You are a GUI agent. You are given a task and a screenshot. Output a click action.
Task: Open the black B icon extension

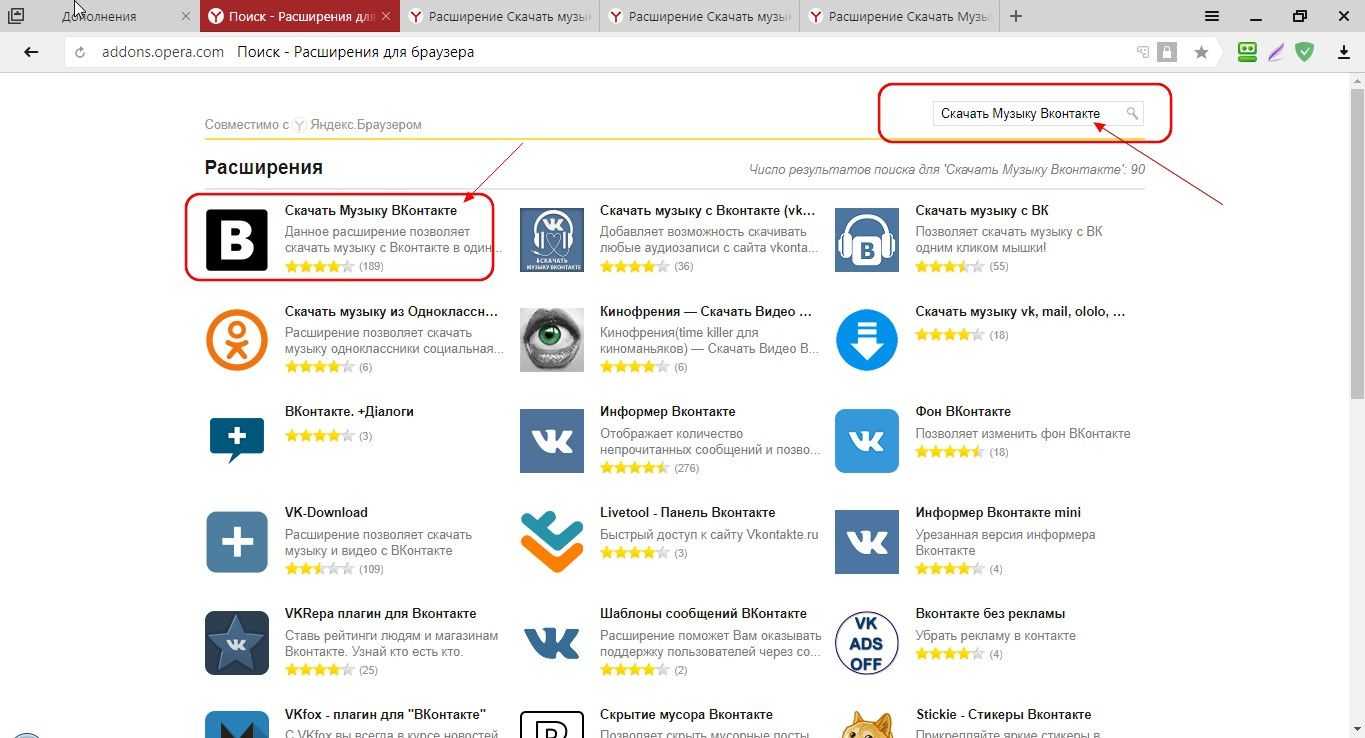(237, 240)
